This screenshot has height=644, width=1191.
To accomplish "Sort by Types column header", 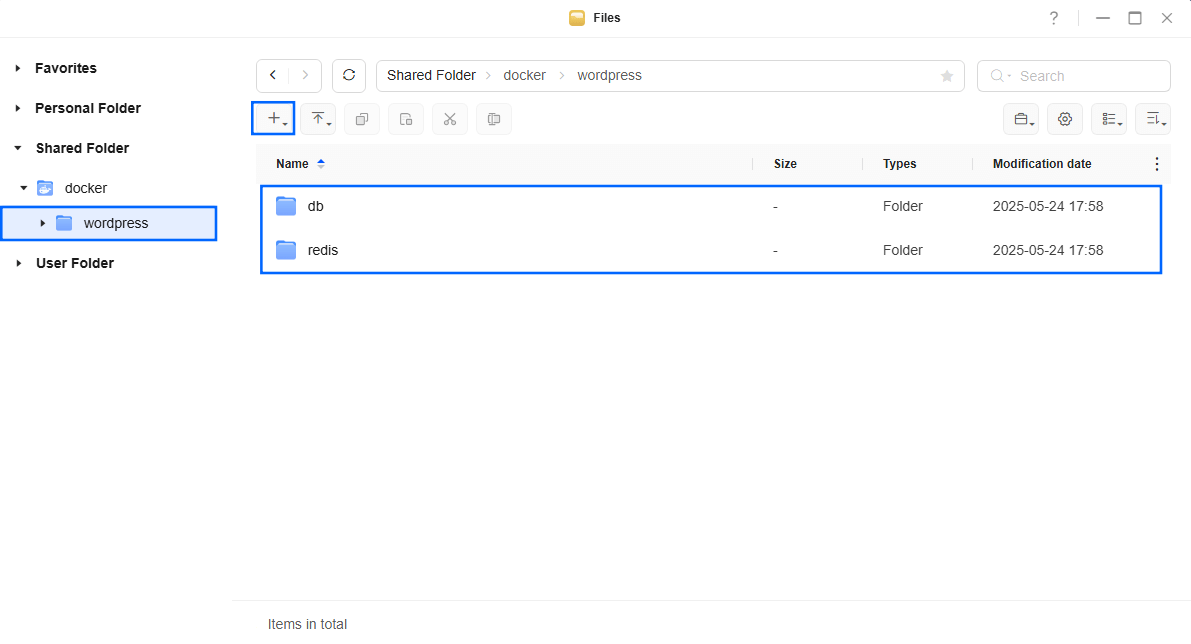I will click(899, 163).
